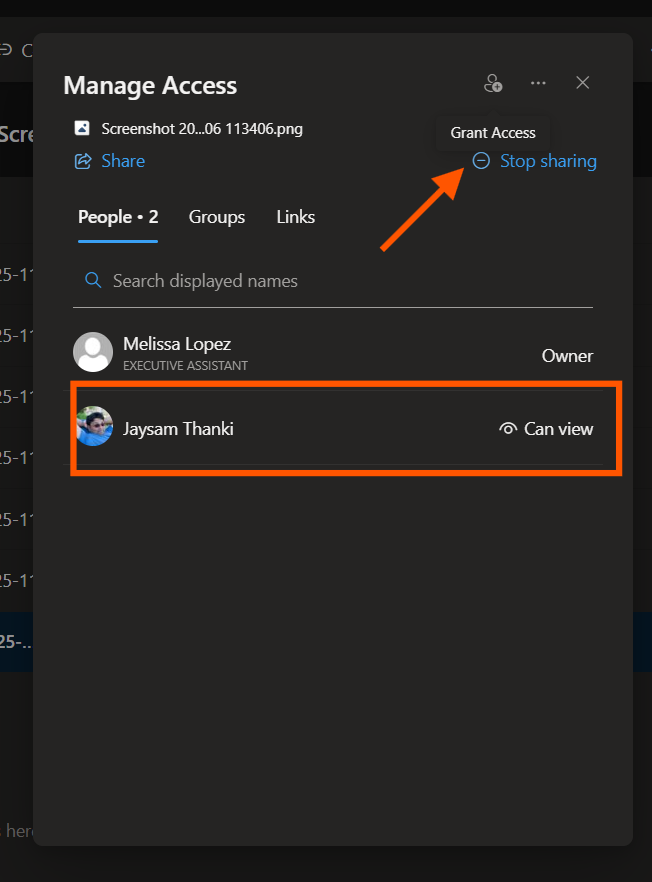Viewport: 652px width, 882px height.
Task: Select the Melissa Lopez name
Action: pyautogui.click(x=177, y=344)
